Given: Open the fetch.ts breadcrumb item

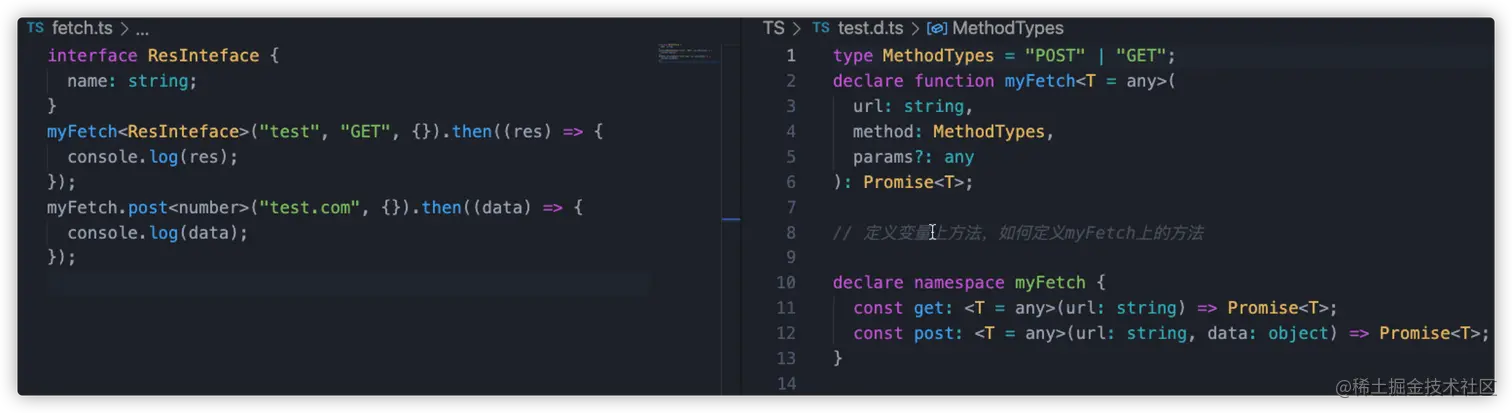Looking at the screenshot, I should point(82,28).
